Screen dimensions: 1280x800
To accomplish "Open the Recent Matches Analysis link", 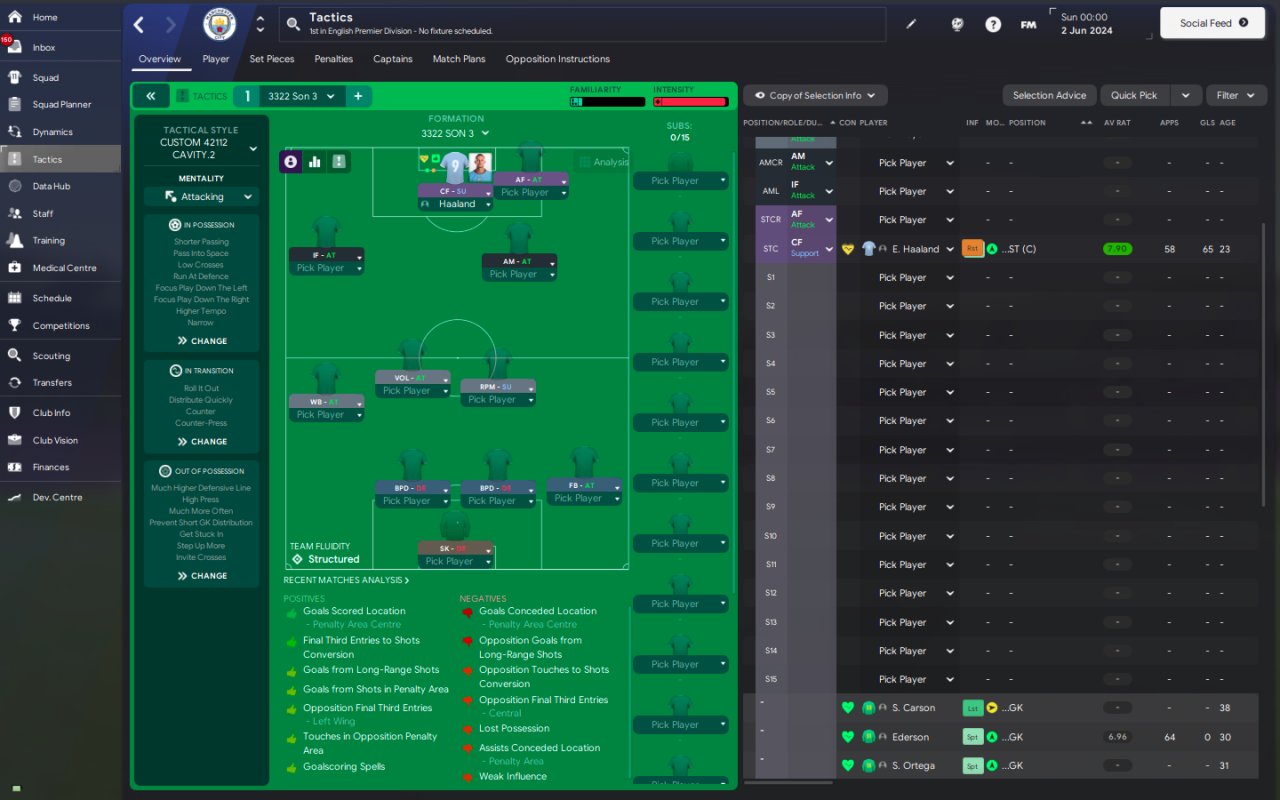I will click(x=346, y=580).
